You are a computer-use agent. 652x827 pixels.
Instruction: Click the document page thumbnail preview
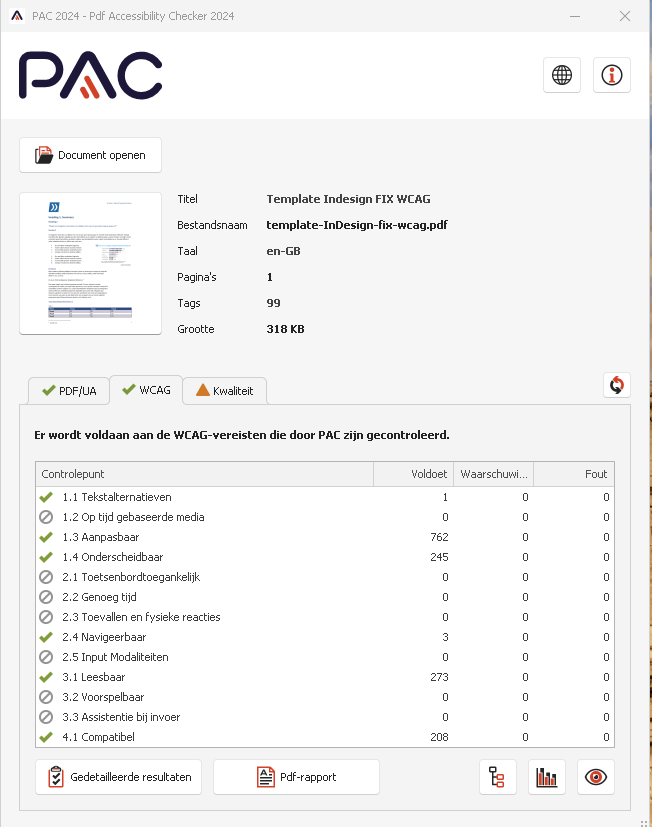pyautogui.click(x=91, y=263)
